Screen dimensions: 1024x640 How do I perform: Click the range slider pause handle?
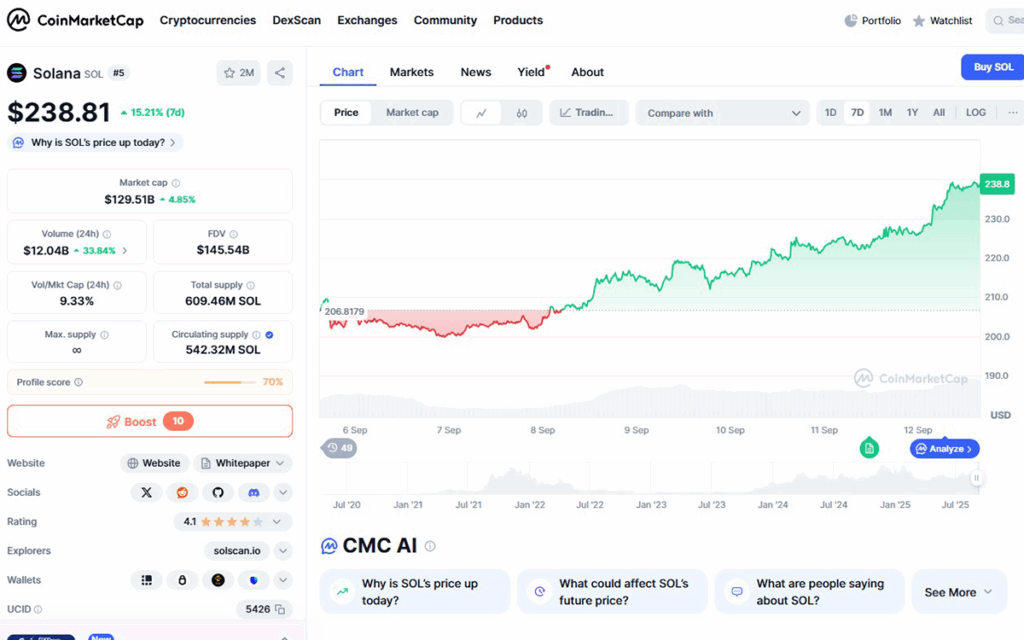[976, 478]
